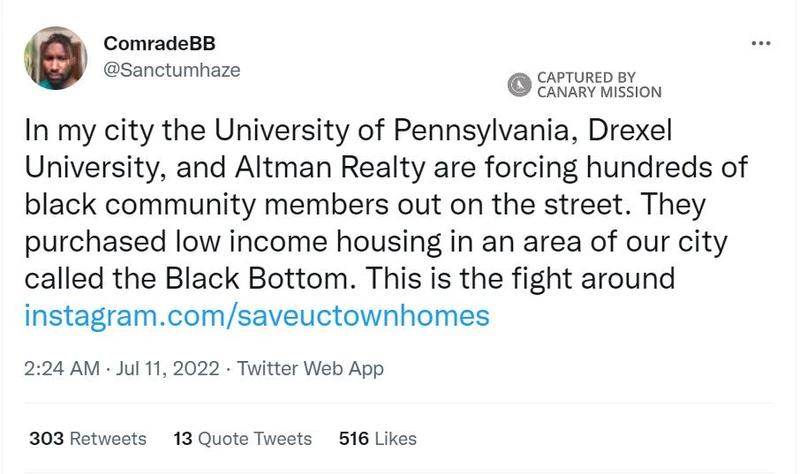Image resolution: width=800 pixels, height=474 pixels.
Task: Click ComradeBB's profile picture
Action: pyautogui.click(x=57, y=57)
